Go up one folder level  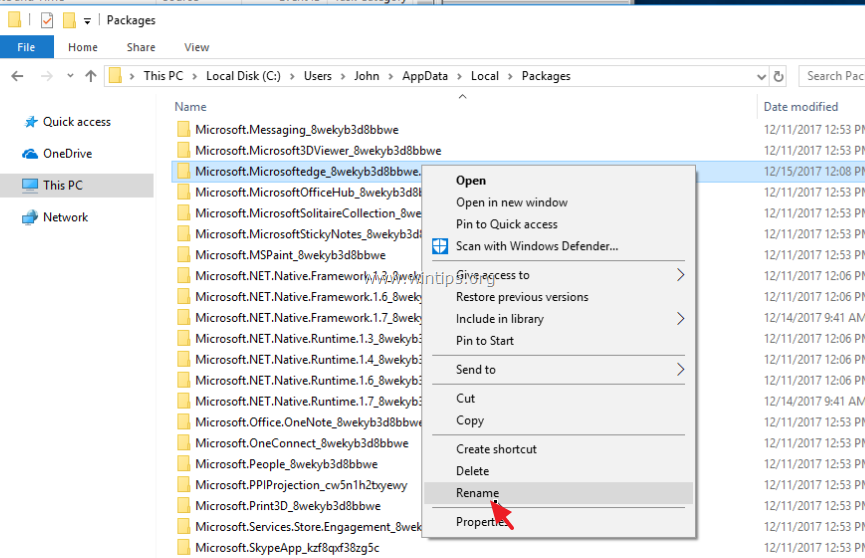(x=90, y=76)
